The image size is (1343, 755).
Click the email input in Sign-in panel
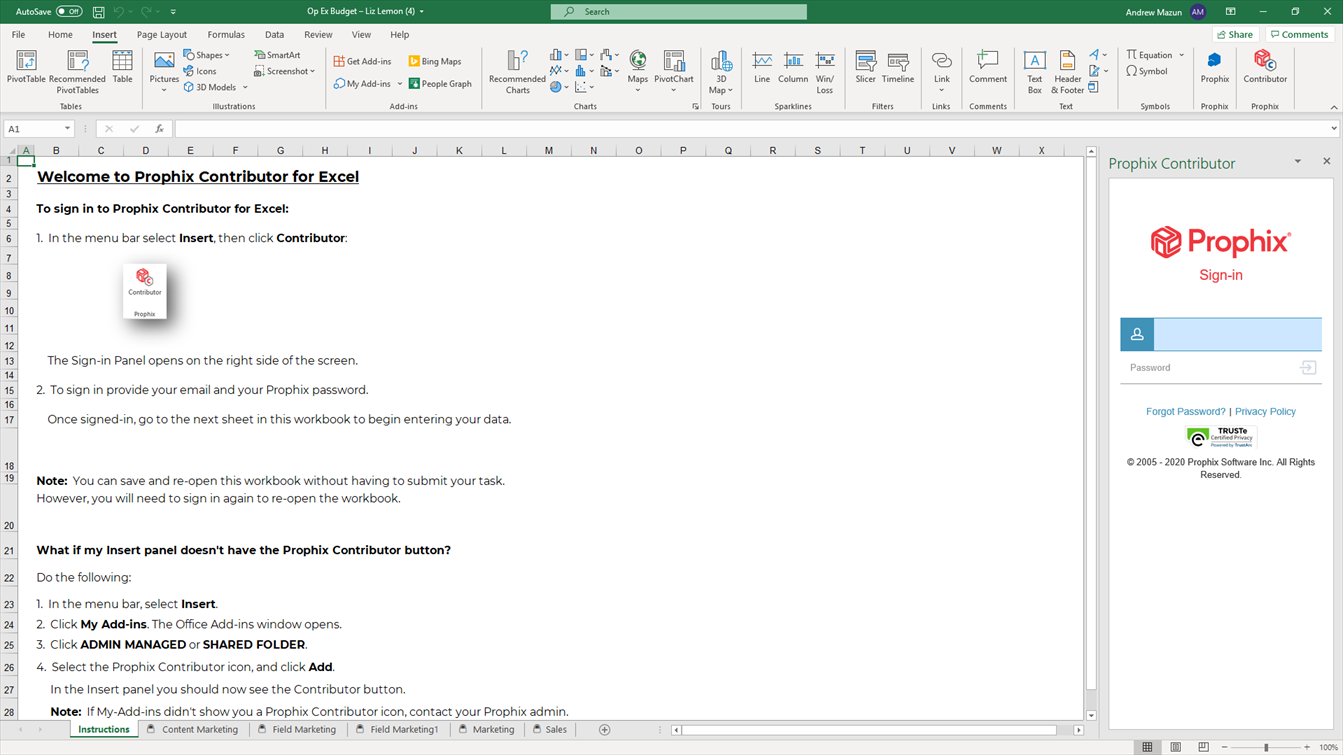1237,334
